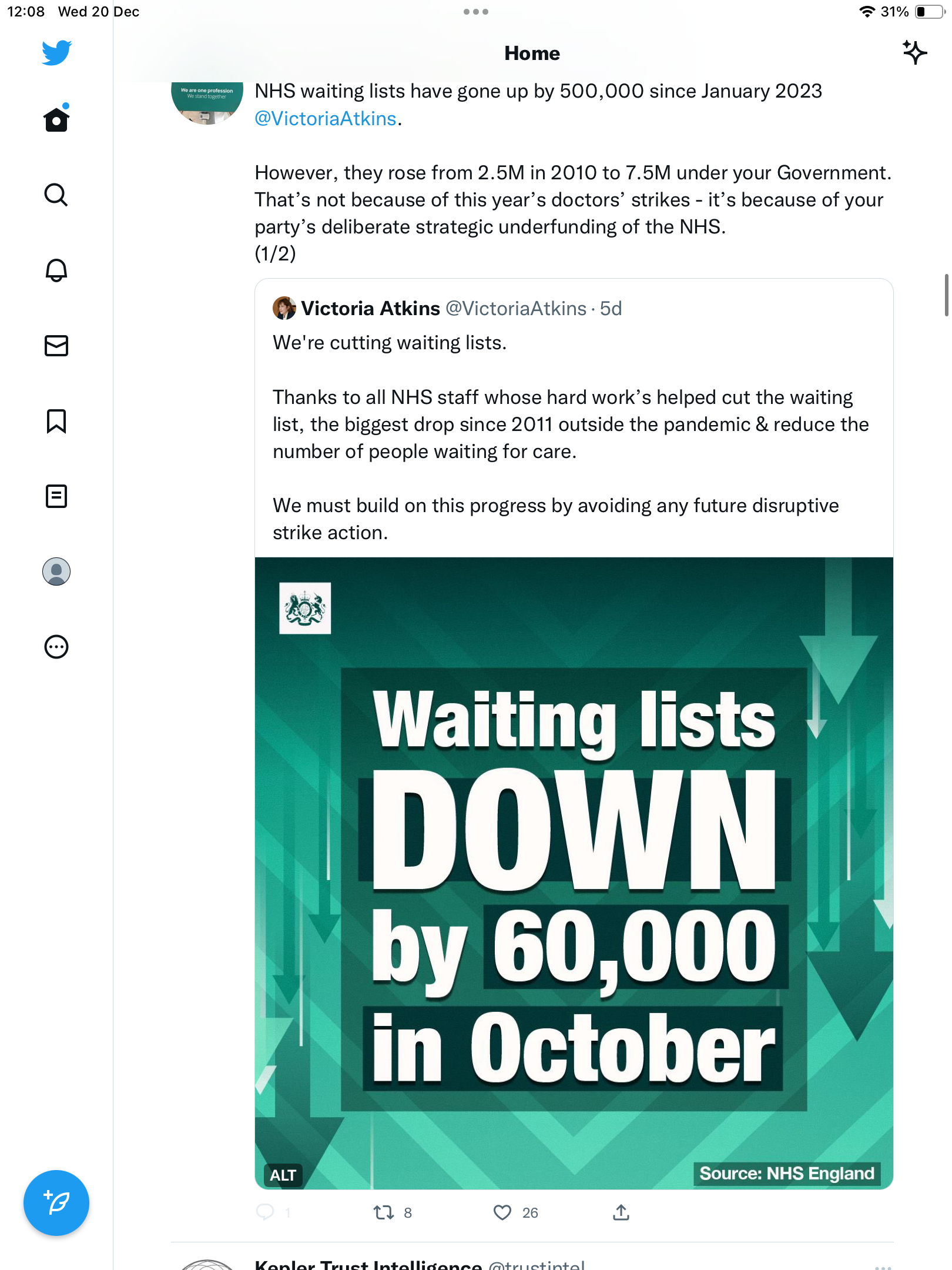Open the Lists icon in sidebar
Image resolution: width=952 pixels, height=1270 pixels.
[56, 496]
